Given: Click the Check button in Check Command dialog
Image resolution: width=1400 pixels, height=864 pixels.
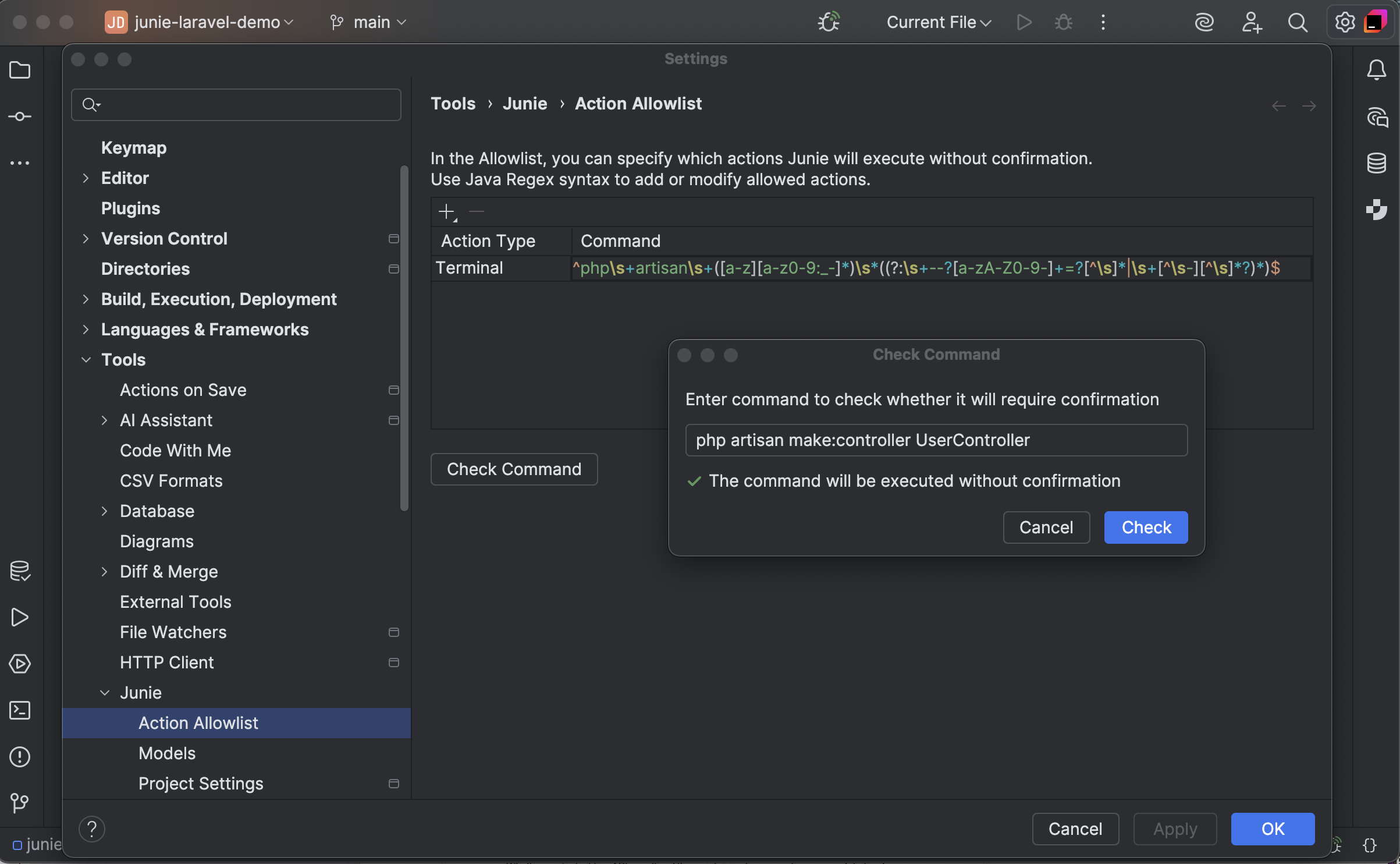Looking at the screenshot, I should [x=1146, y=527].
